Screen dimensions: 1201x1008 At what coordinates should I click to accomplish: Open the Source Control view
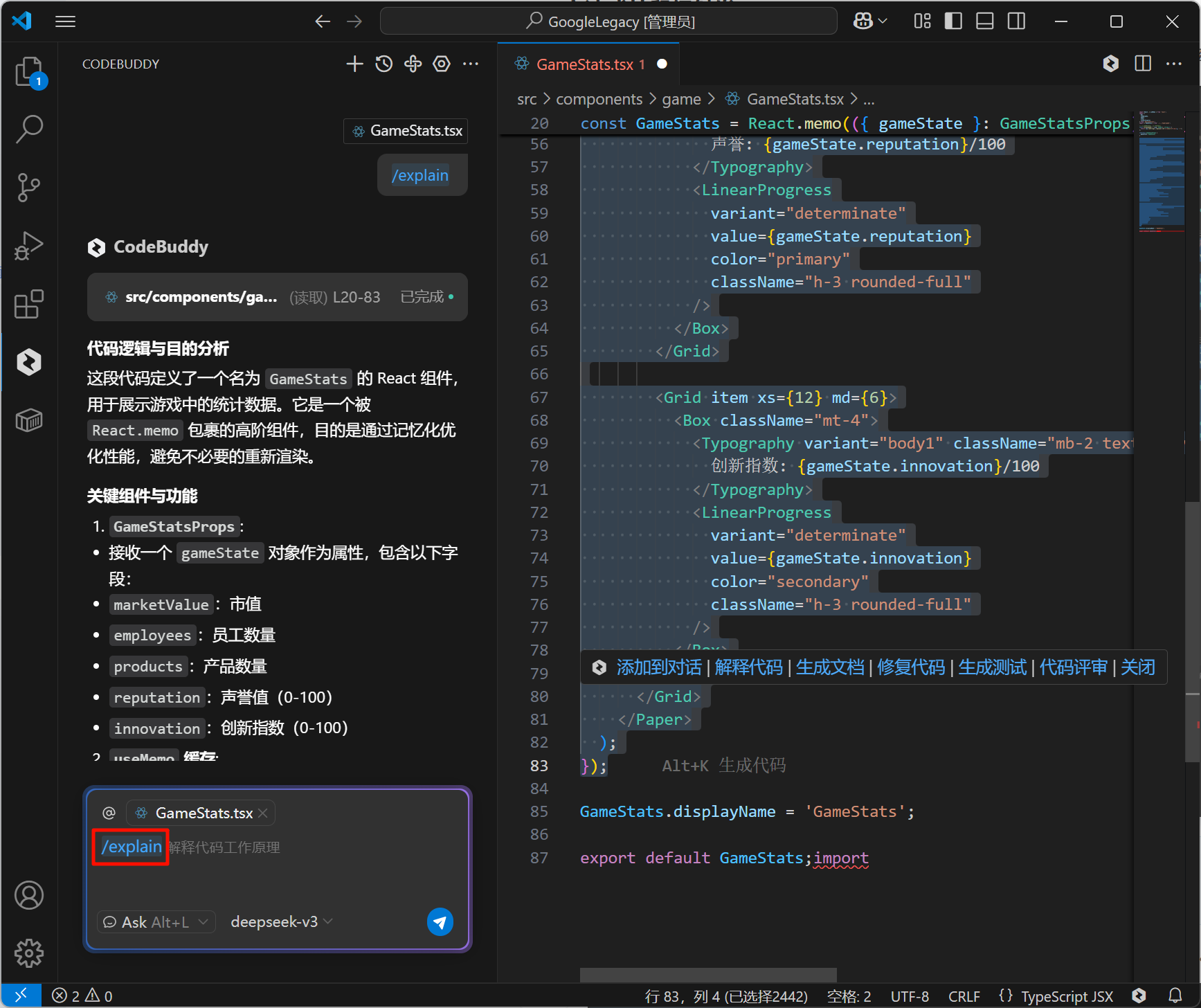[29, 187]
